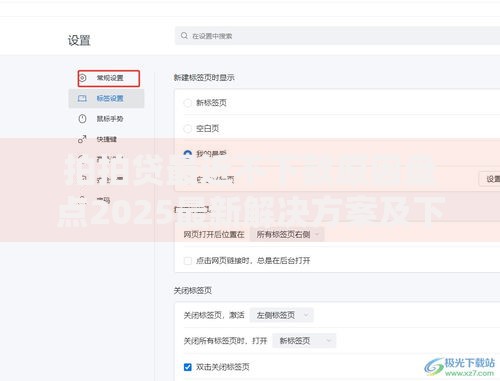Click the 设置 page title
This screenshot has width=500, height=381.
tap(79, 40)
